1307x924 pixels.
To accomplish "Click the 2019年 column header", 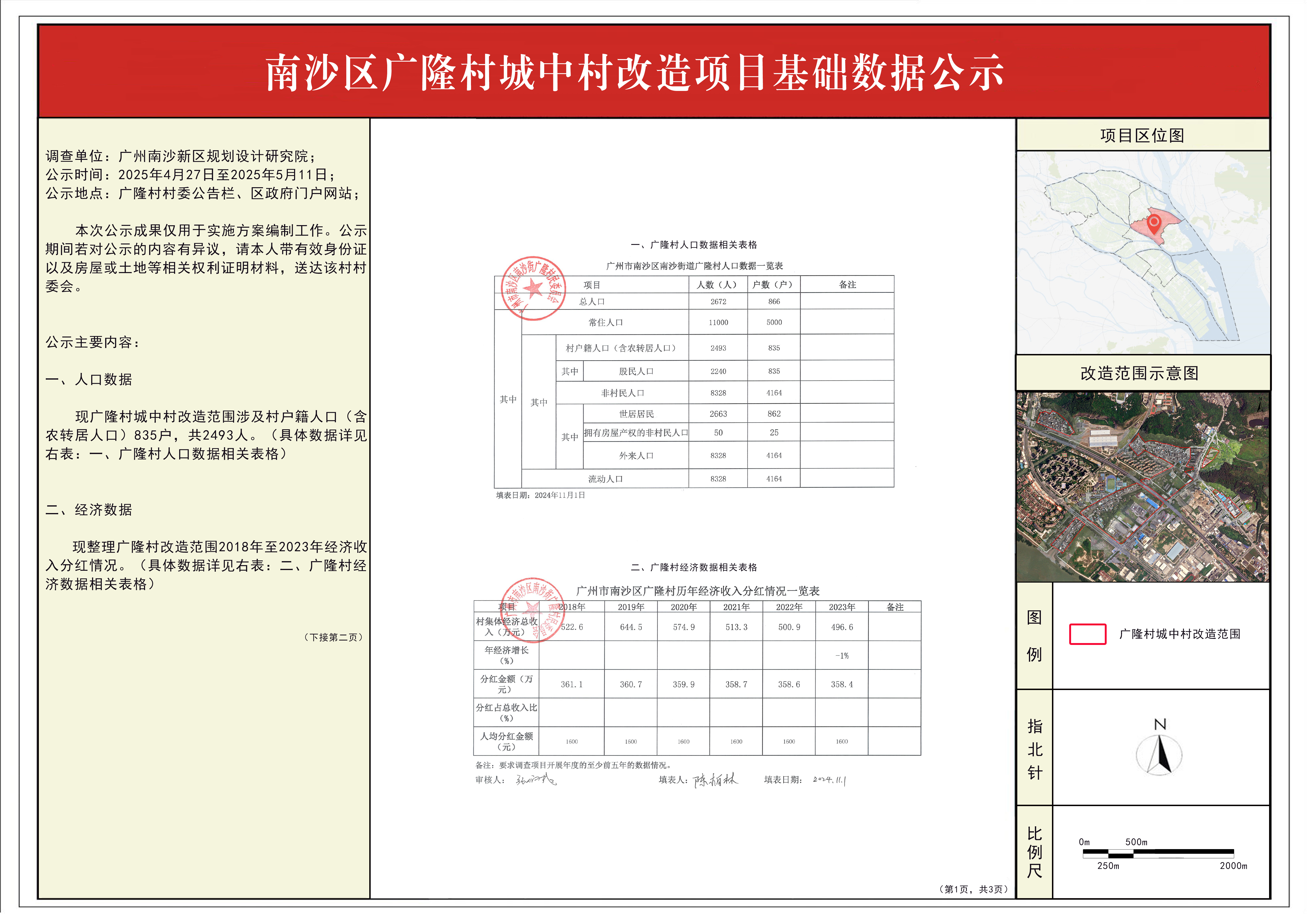I will 631,607.
